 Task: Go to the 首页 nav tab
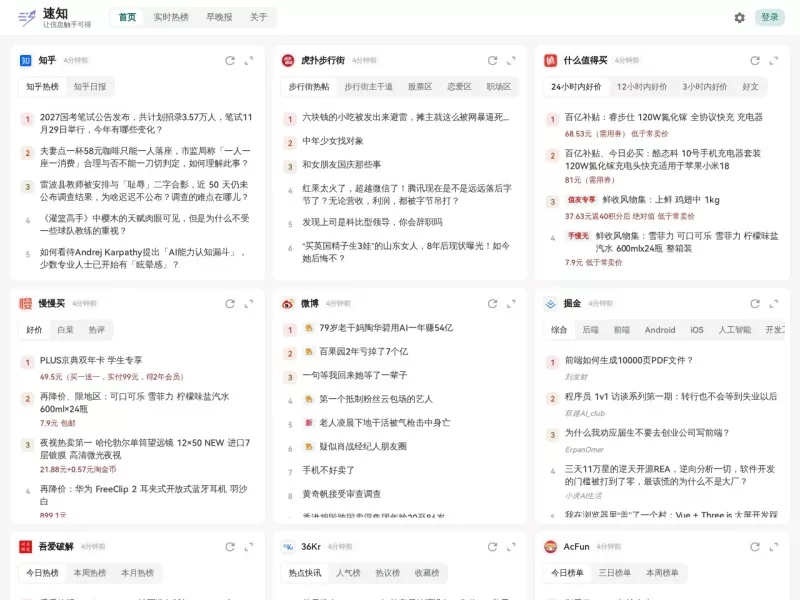click(128, 17)
